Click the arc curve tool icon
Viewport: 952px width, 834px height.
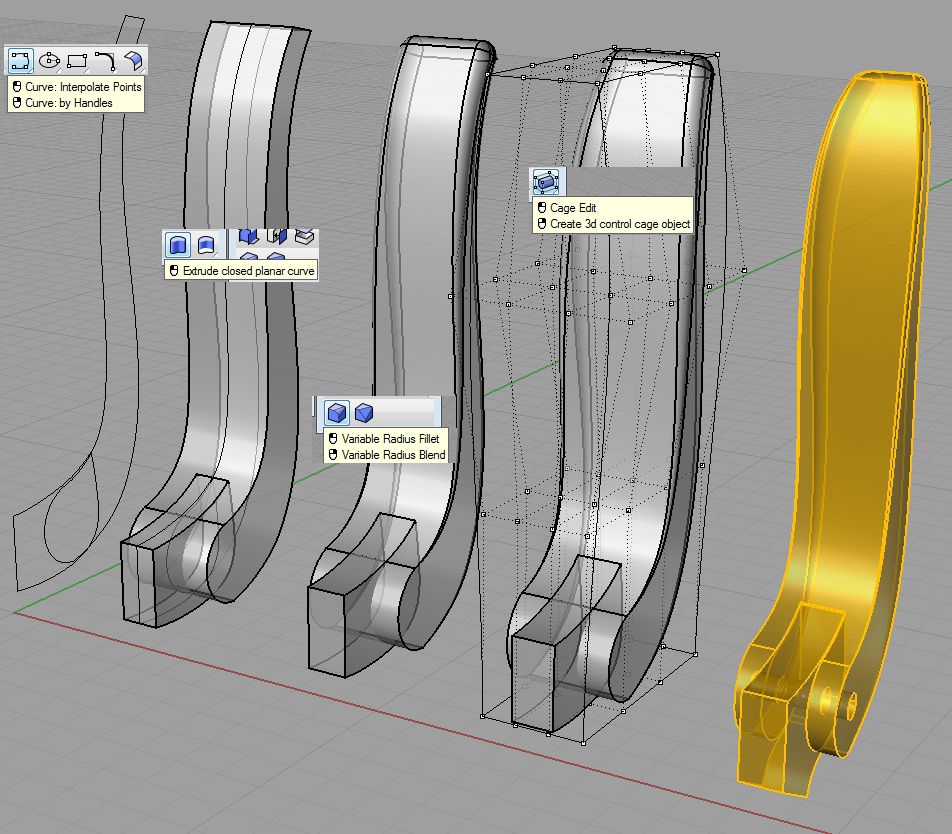(105, 61)
